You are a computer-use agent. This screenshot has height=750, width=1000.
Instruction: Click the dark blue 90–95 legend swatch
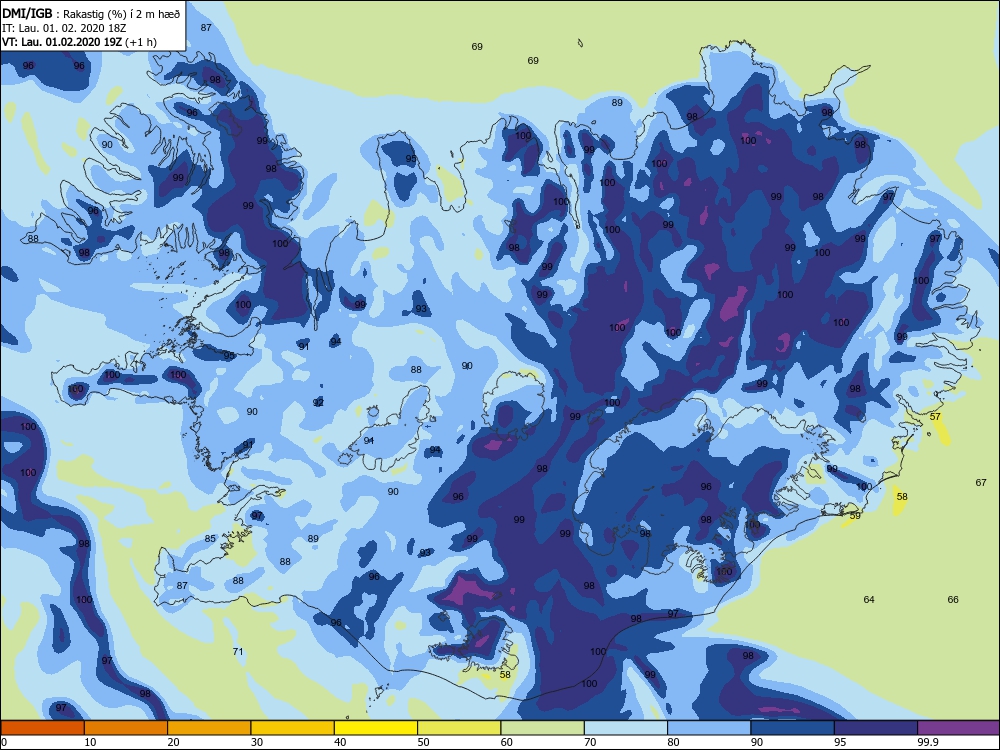point(793,728)
